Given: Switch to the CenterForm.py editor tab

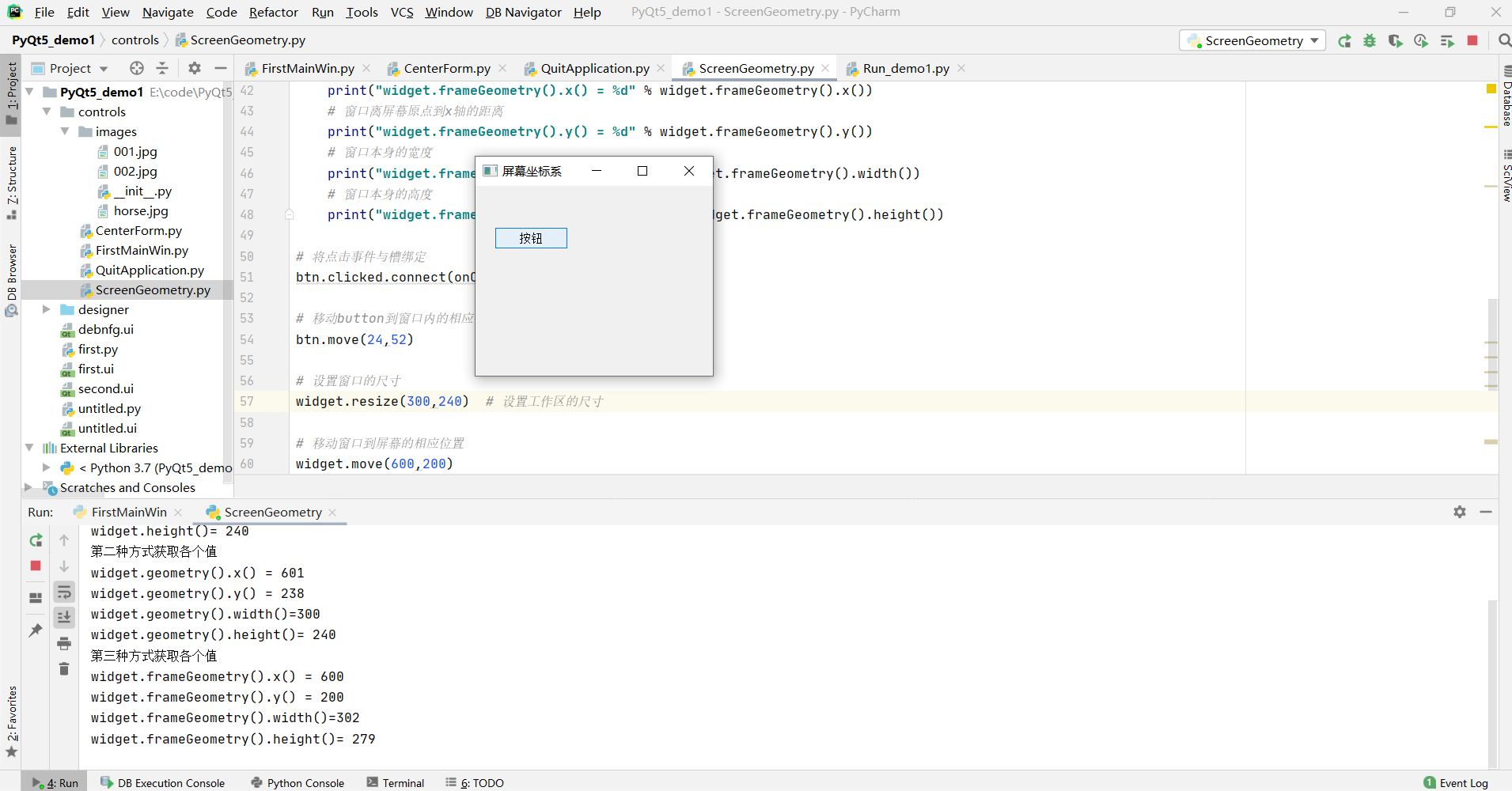Looking at the screenshot, I should point(447,68).
